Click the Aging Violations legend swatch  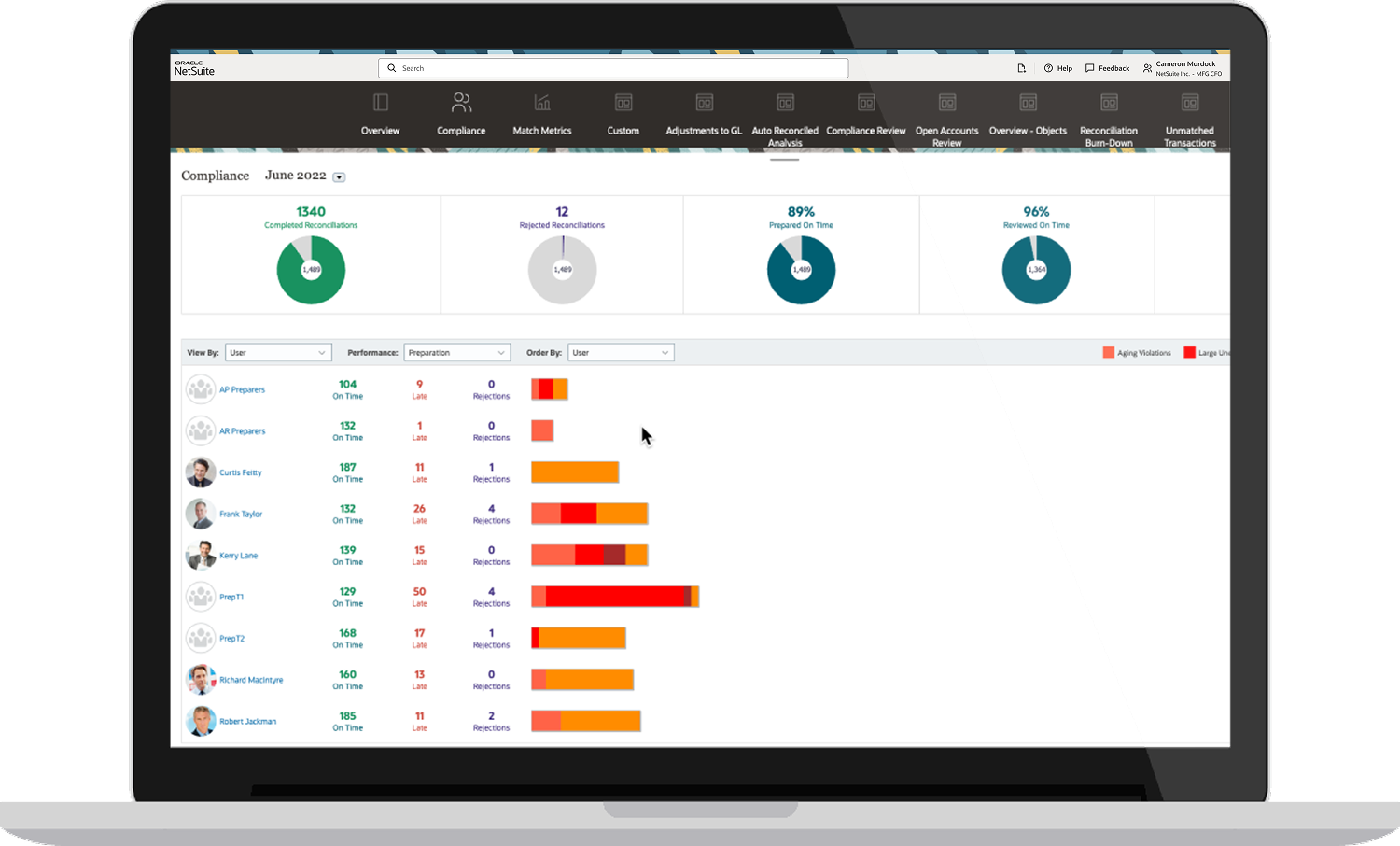coord(1109,353)
